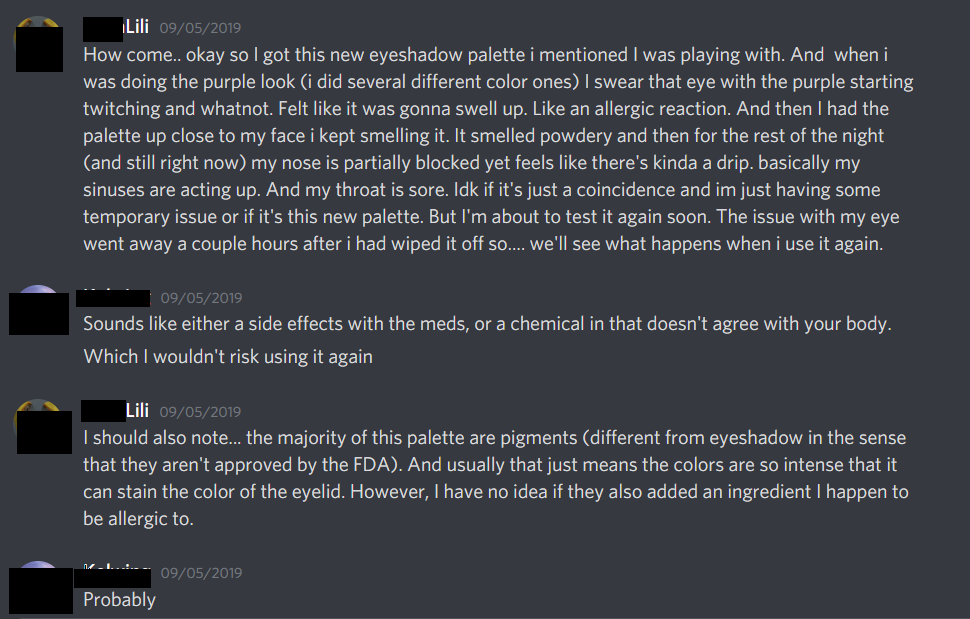This screenshot has width=970, height=619.
Task: Click the timestamp above the "Probably" message
Action: (201, 574)
